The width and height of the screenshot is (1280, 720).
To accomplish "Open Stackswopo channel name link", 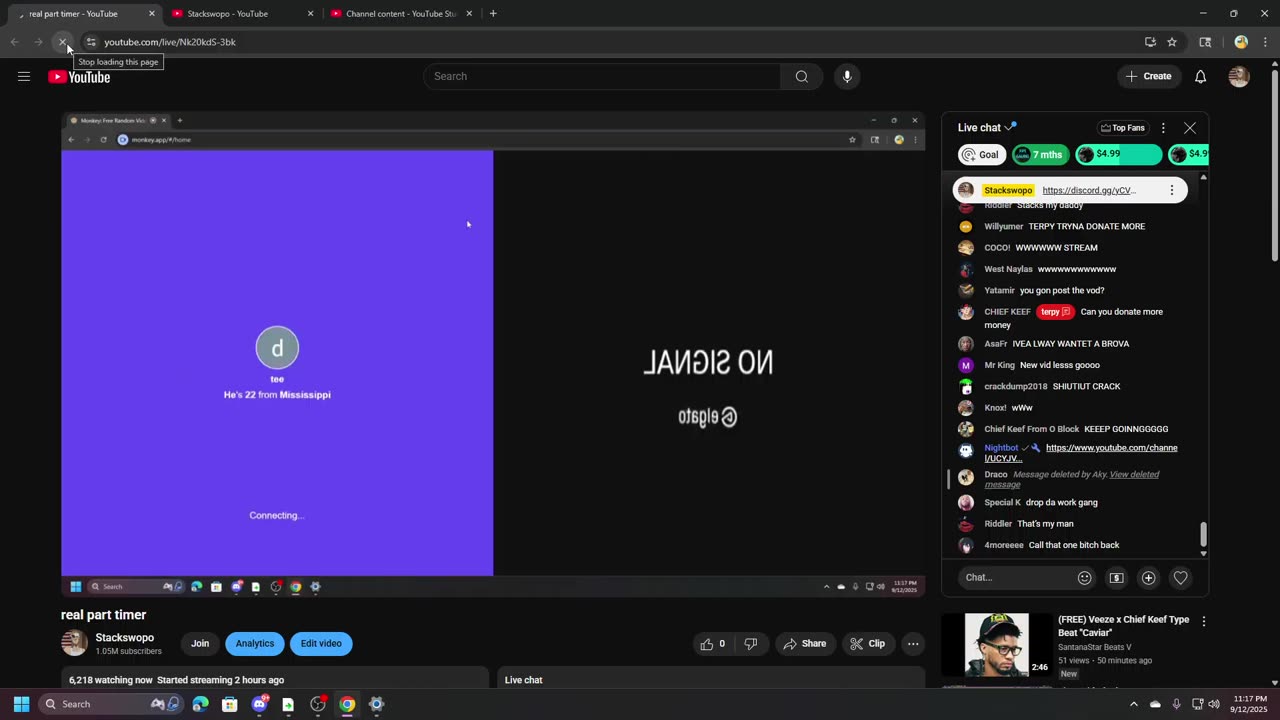I will pos(124,638).
